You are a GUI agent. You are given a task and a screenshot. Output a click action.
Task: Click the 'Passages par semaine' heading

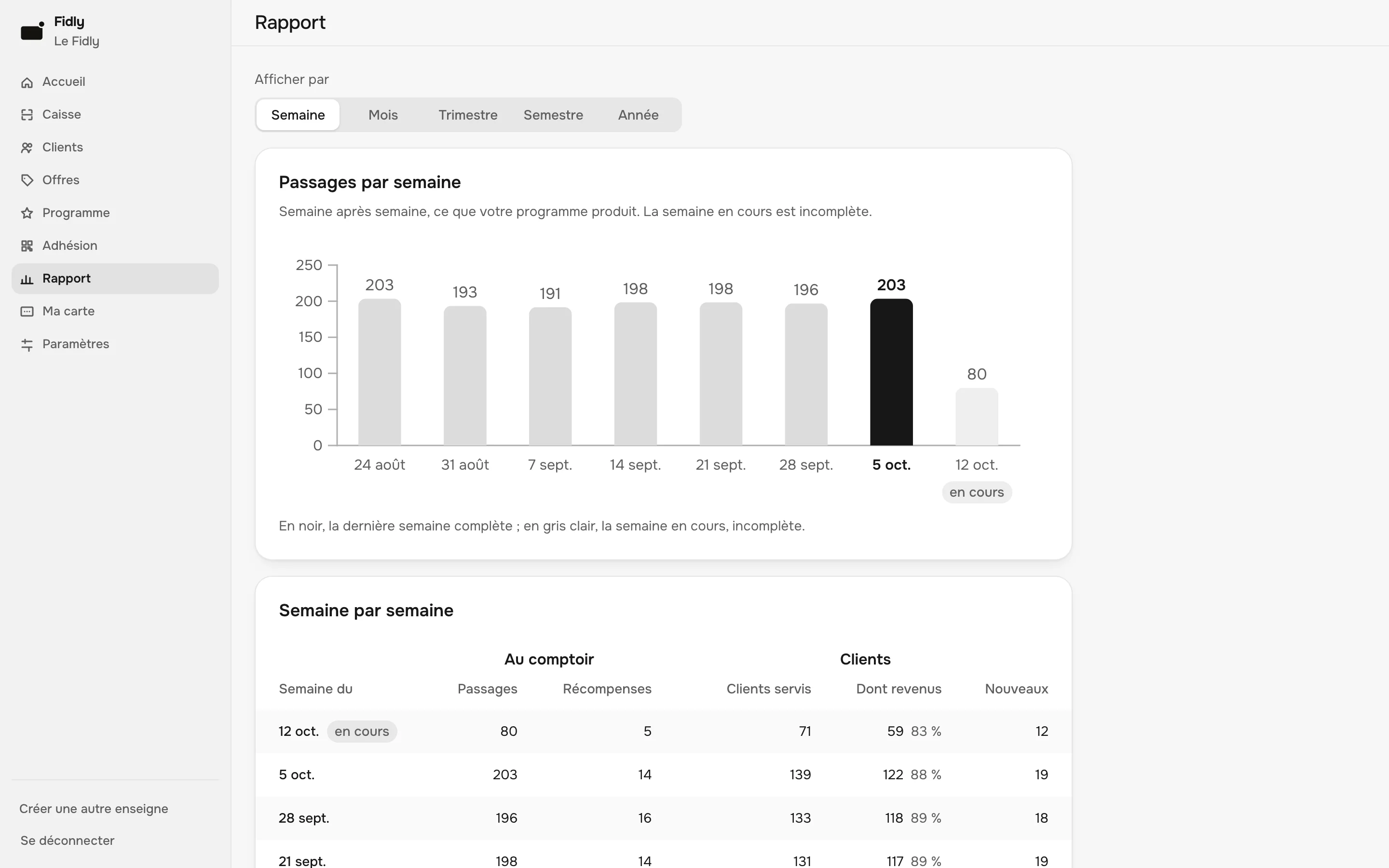pos(369,183)
